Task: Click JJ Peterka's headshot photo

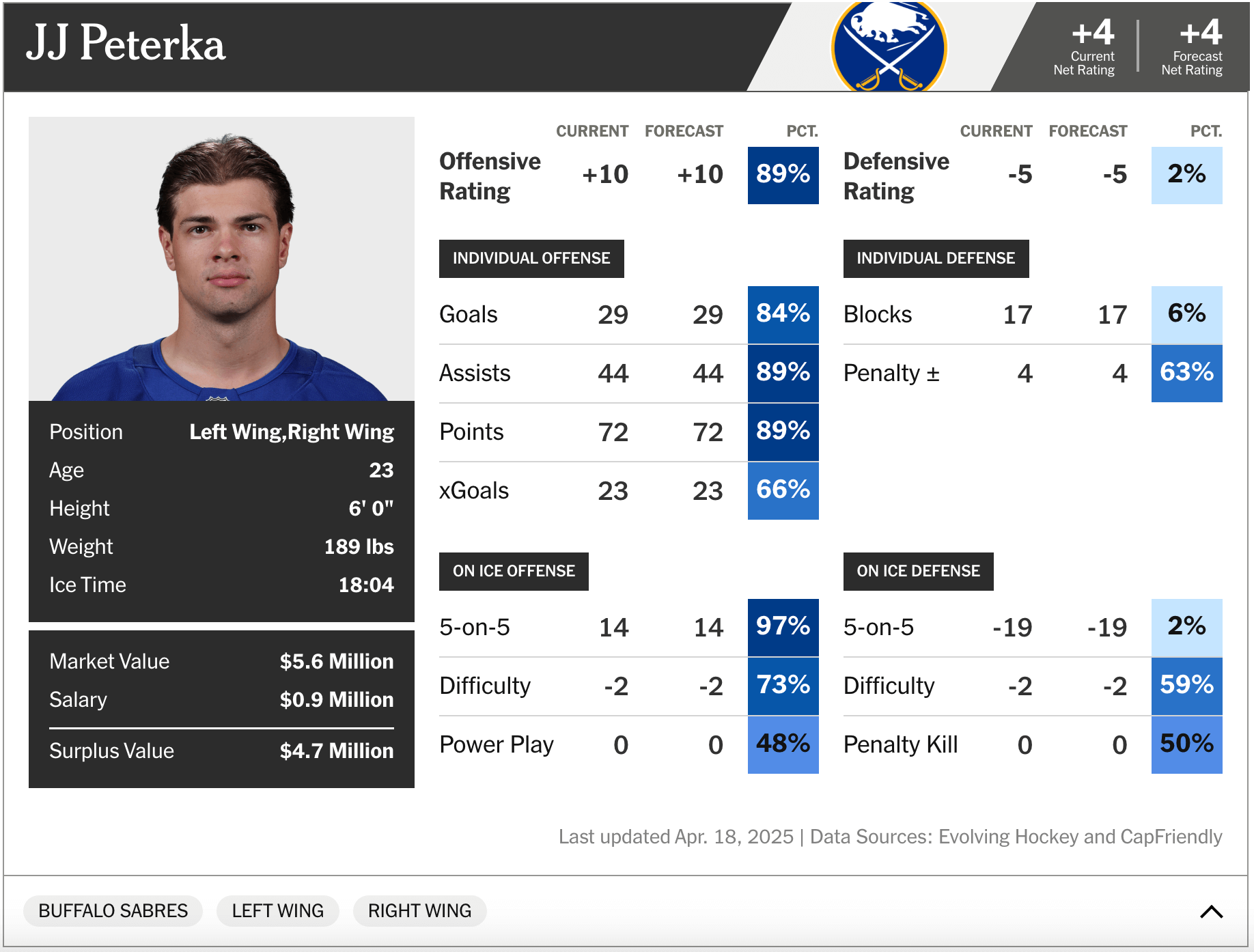Action: point(221,259)
